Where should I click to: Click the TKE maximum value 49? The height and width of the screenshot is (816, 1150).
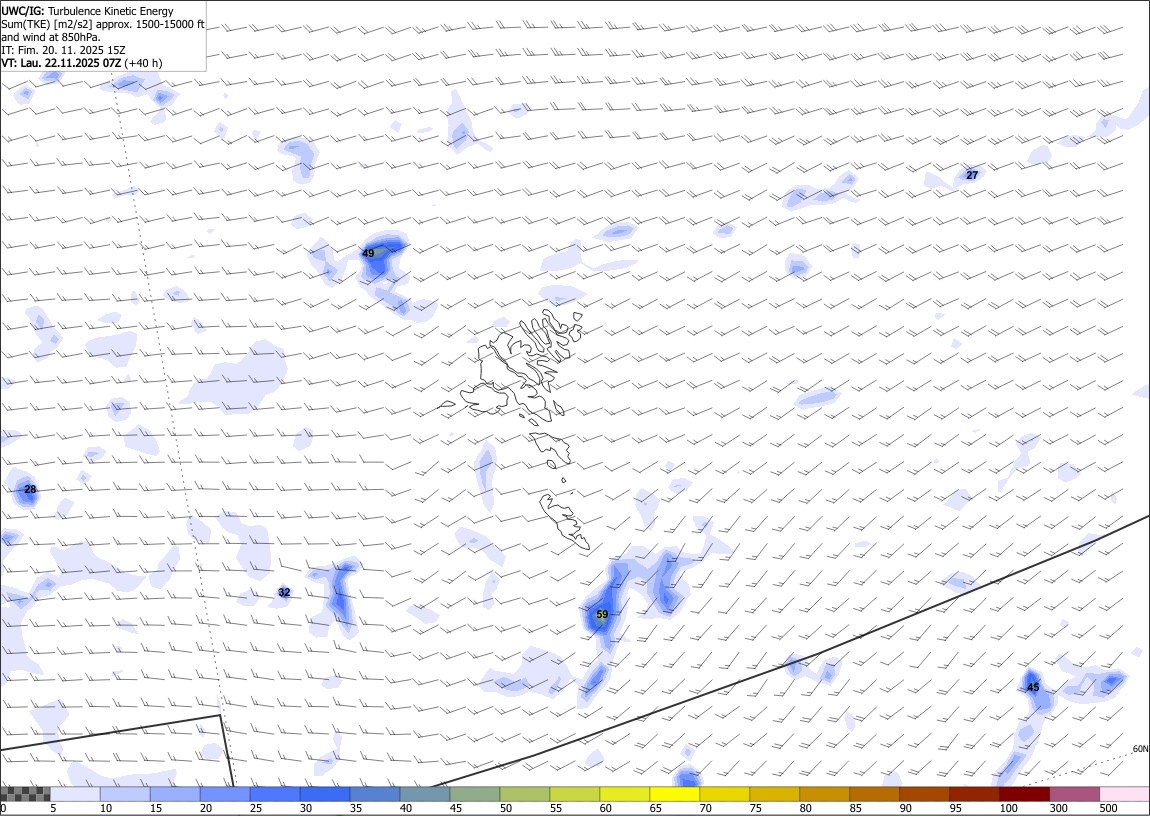(x=368, y=253)
